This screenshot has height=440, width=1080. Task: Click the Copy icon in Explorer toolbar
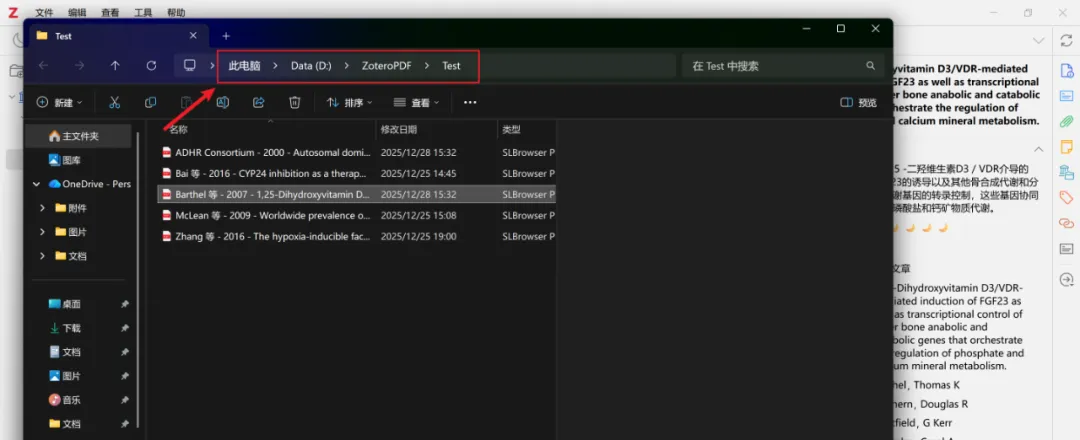[151, 102]
